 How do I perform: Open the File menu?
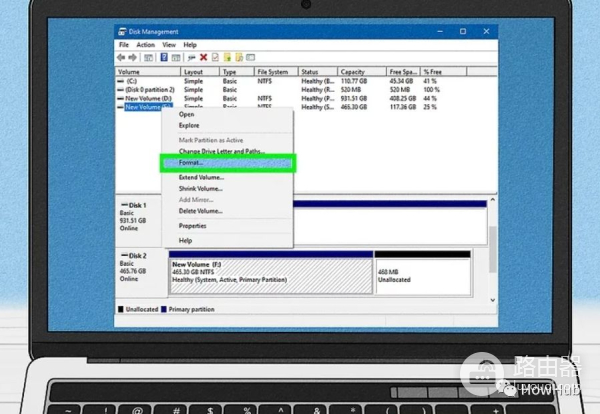tap(124, 45)
